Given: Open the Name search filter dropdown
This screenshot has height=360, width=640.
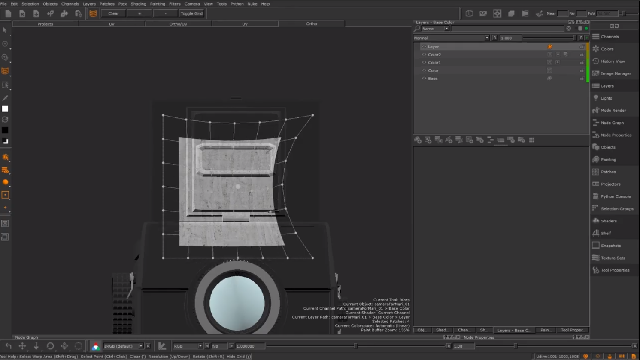Looking at the screenshot, I should (435, 29).
